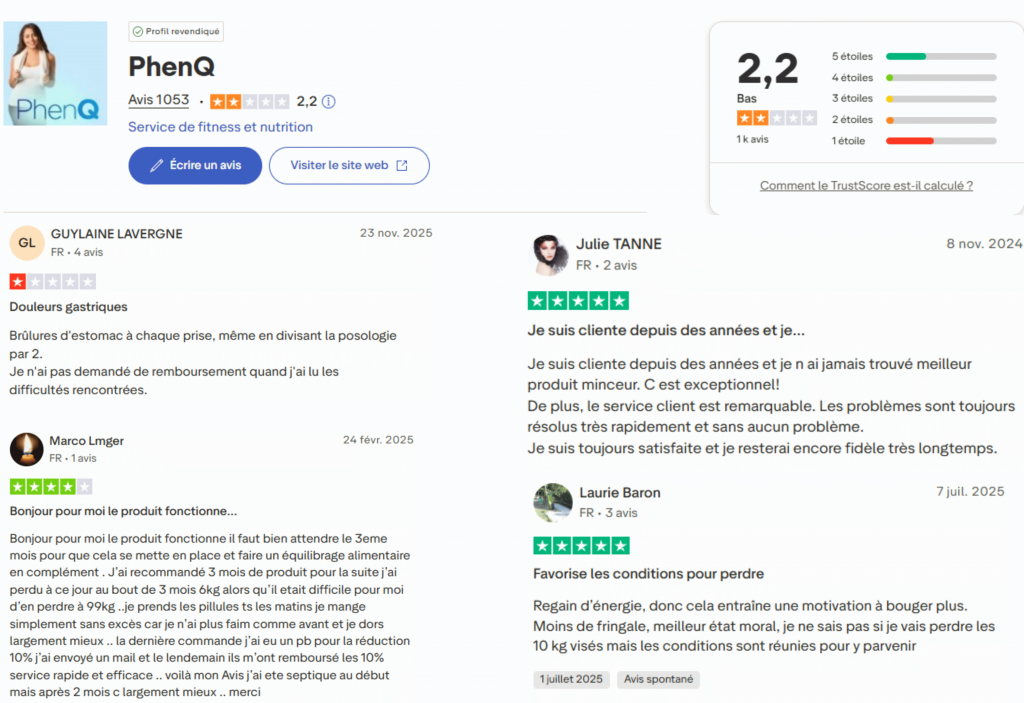The width and height of the screenshot is (1024, 703).
Task: Click the GL initials avatar of Guylaine Lavergne
Action: 26,242
